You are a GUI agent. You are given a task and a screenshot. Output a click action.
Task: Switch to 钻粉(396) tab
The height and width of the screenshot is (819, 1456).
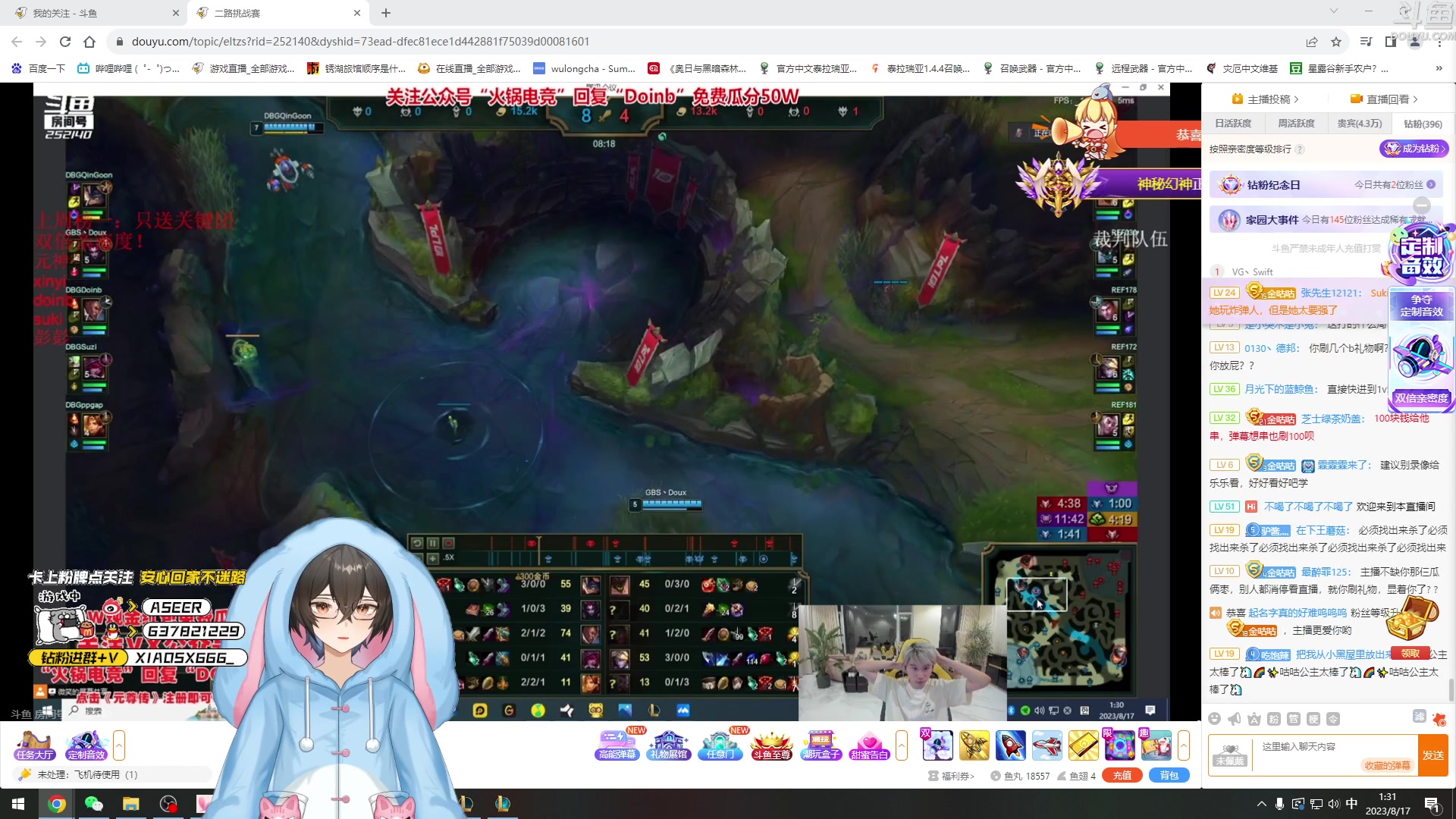1423,124
